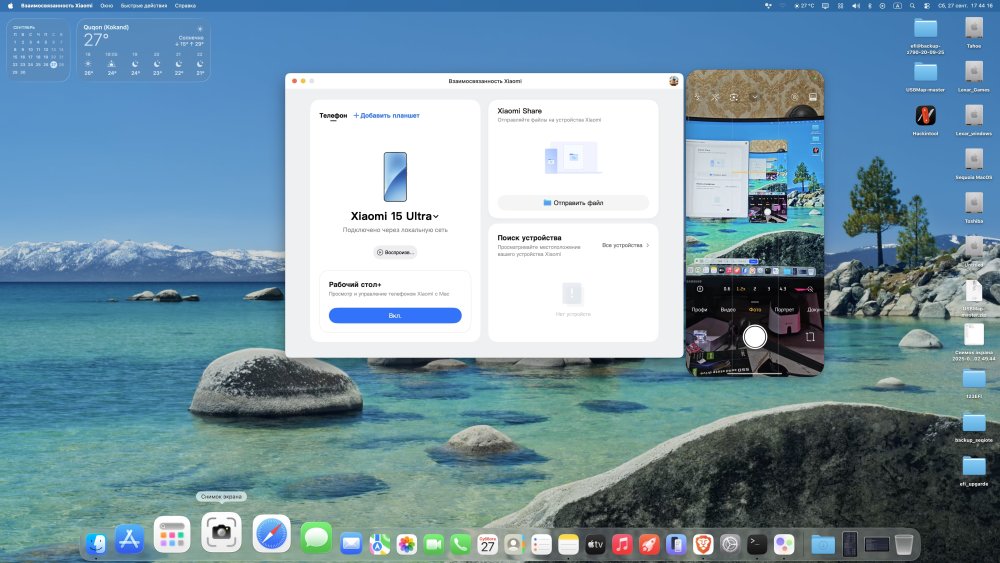
Task: Open Messages from the Dock
Action: click(316, 538)
